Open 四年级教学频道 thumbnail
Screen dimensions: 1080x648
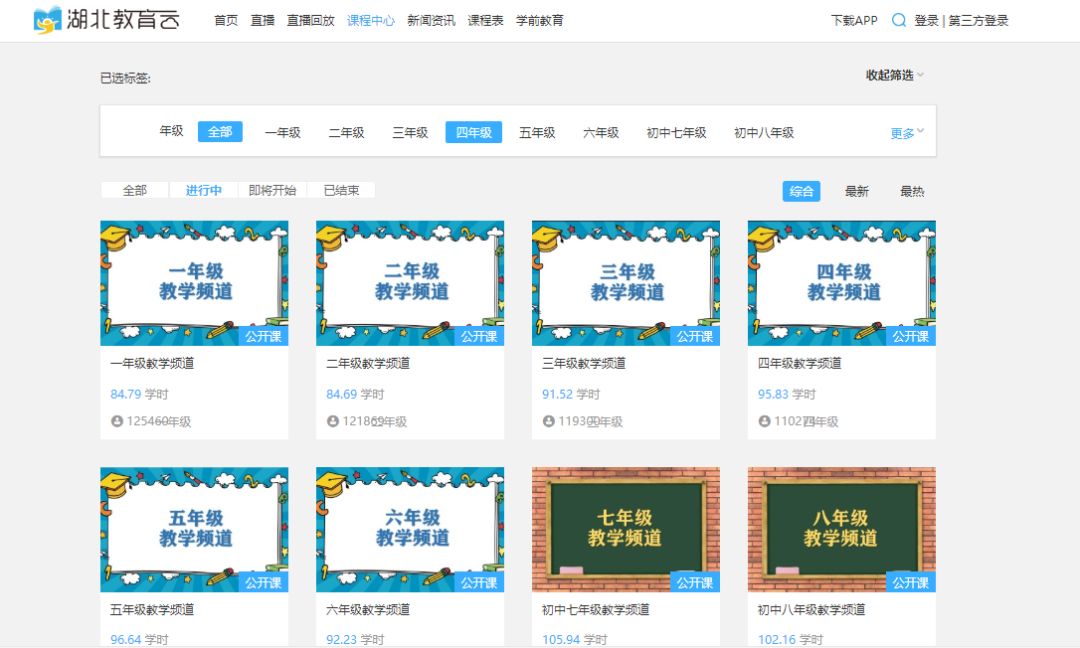click(x=842, y=283)
